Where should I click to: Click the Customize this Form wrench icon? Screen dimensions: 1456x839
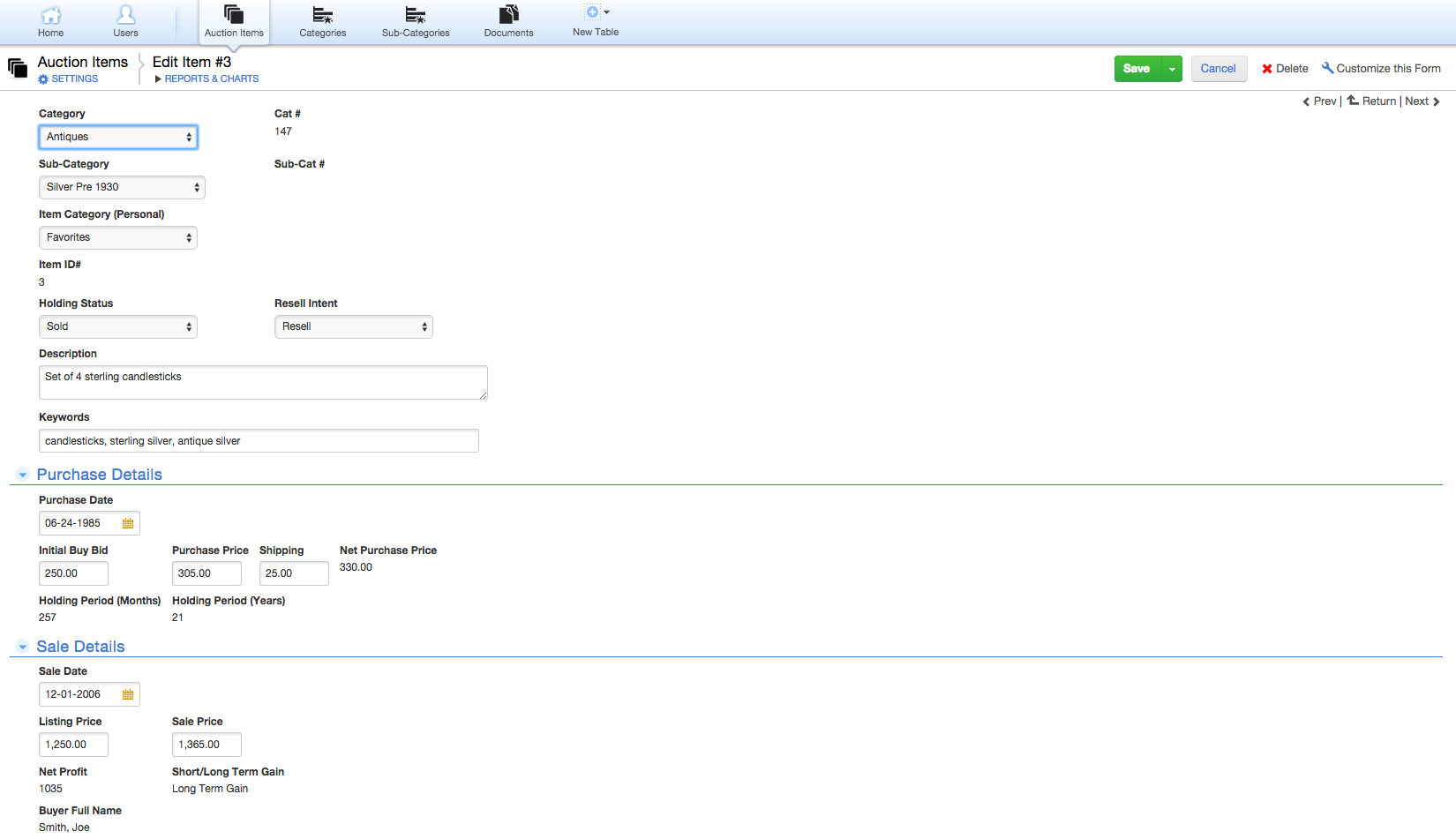[x=1327, y=68]
